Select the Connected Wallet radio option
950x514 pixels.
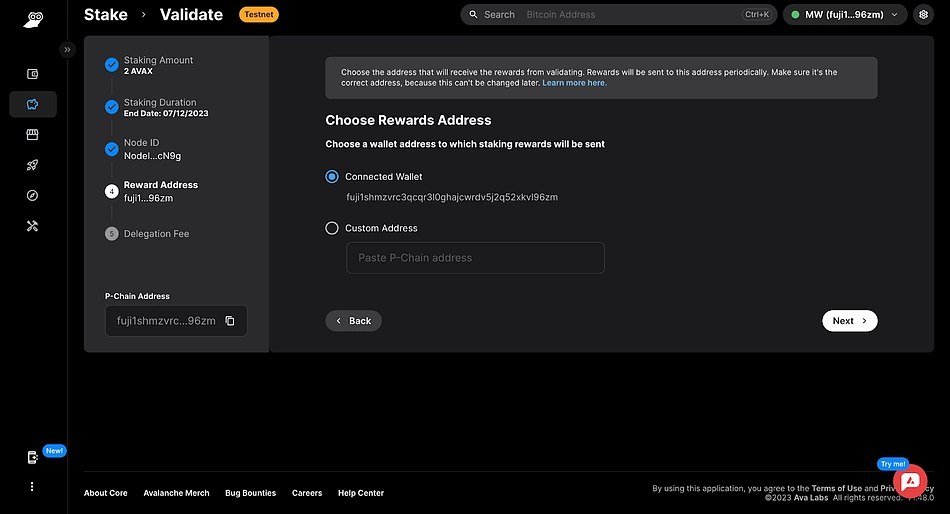tap(332, 177)
